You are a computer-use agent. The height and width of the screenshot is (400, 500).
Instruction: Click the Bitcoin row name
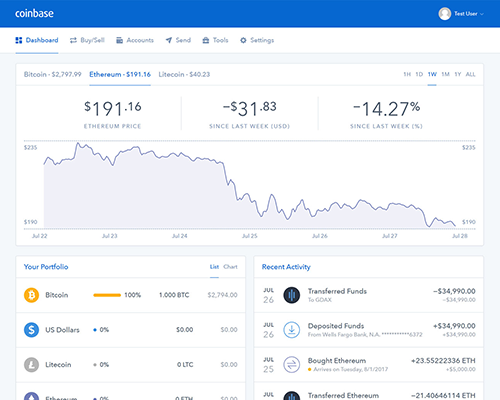click(x=57, y=295)
